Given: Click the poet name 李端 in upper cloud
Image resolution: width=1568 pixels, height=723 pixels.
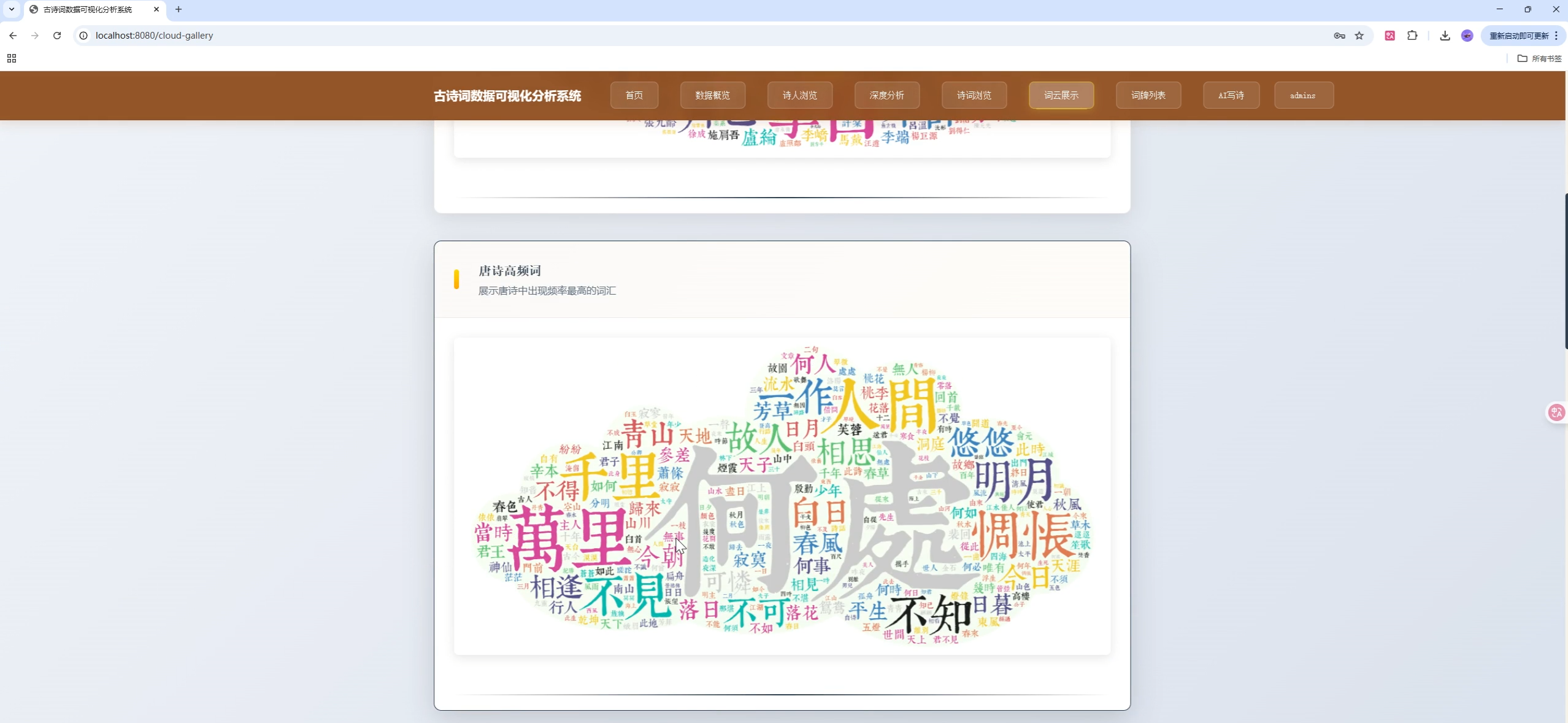Looking at the screenshot, I should click(895, 137).
